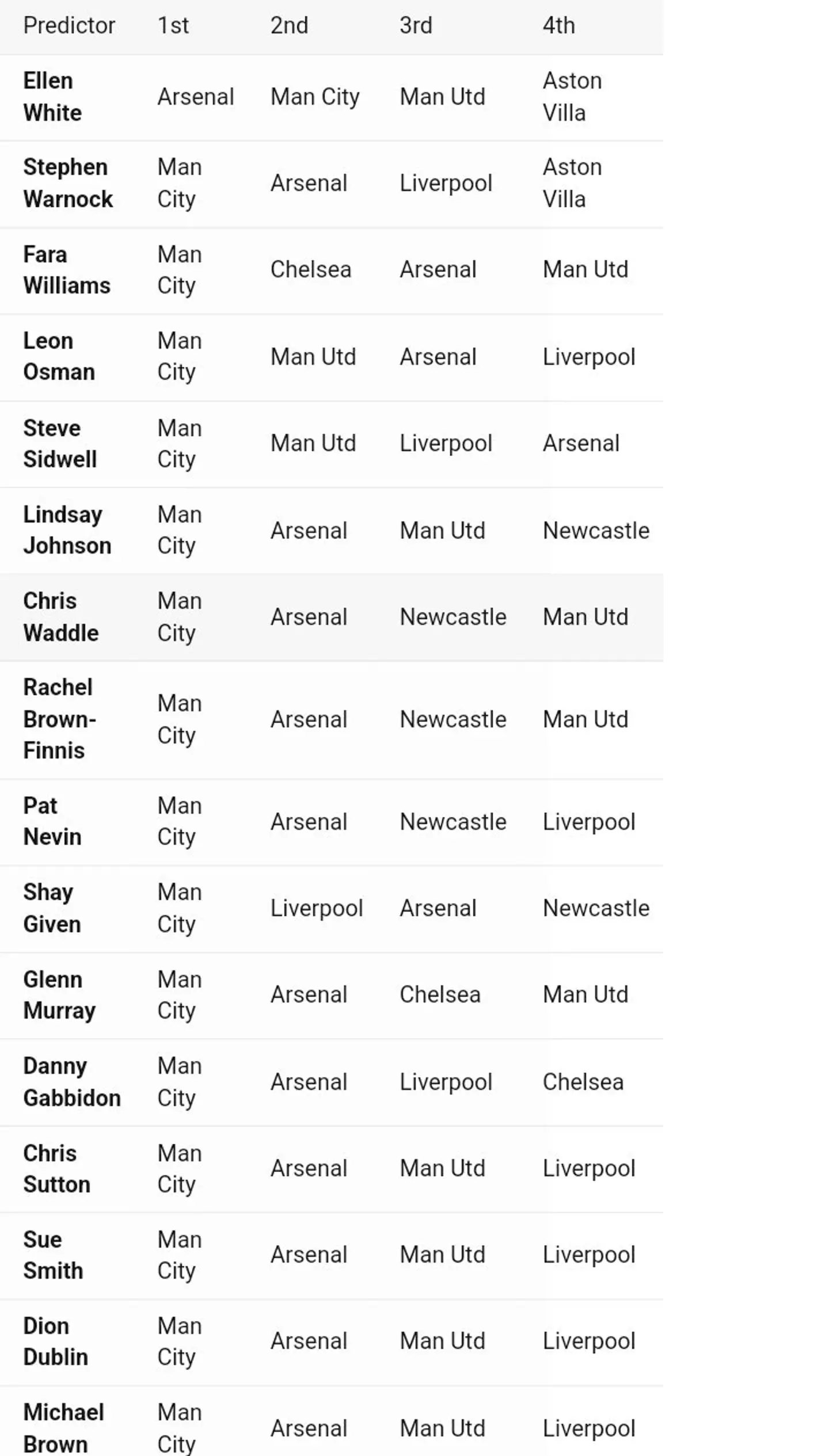Click the Predictor column header
The width and height of the screenshot is (829, 1456).
click(69, 26)
